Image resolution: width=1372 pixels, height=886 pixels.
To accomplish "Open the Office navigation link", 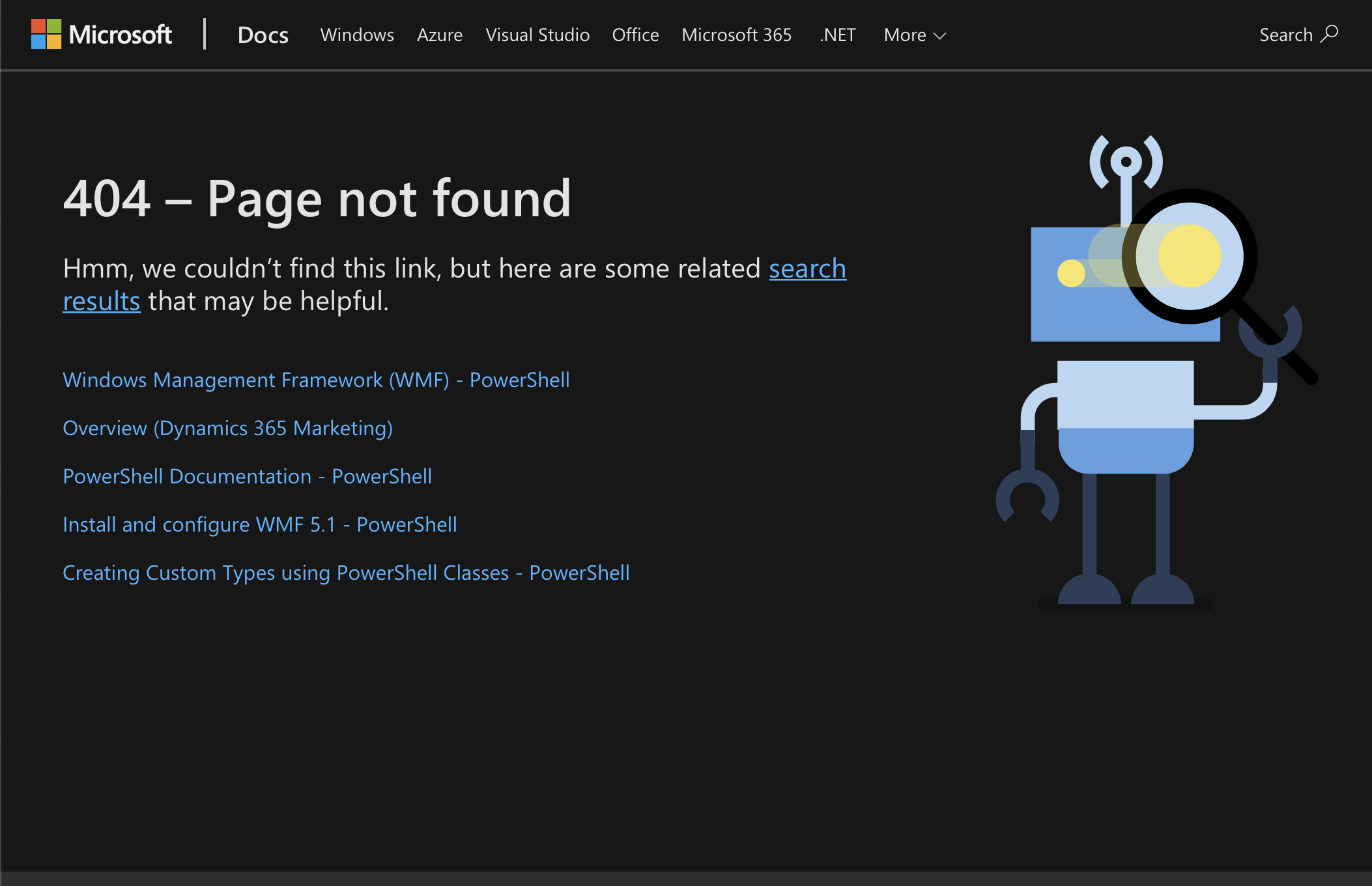I will [635, 35].
